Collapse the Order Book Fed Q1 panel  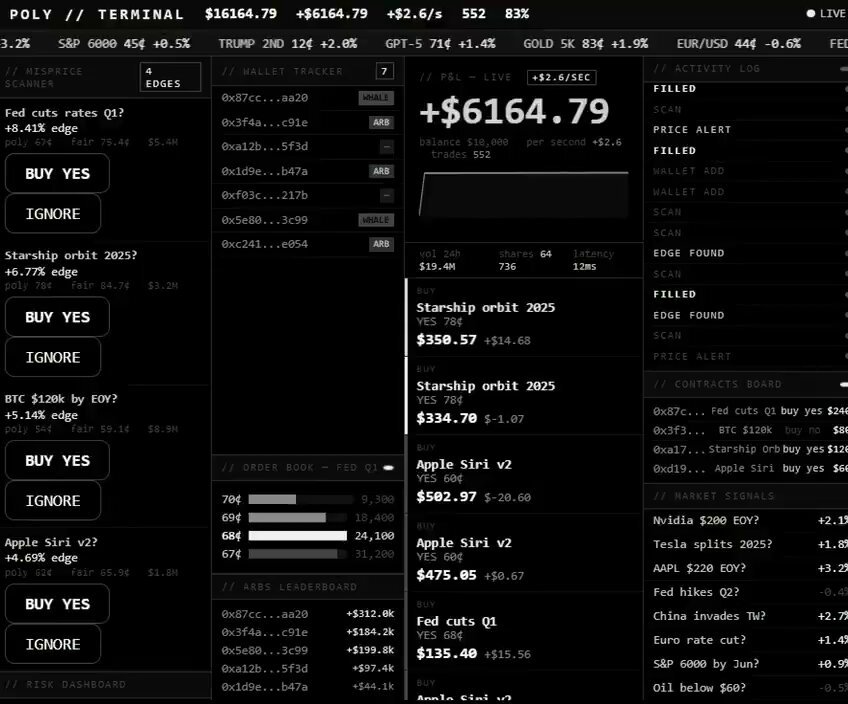[x=388, y=468]
